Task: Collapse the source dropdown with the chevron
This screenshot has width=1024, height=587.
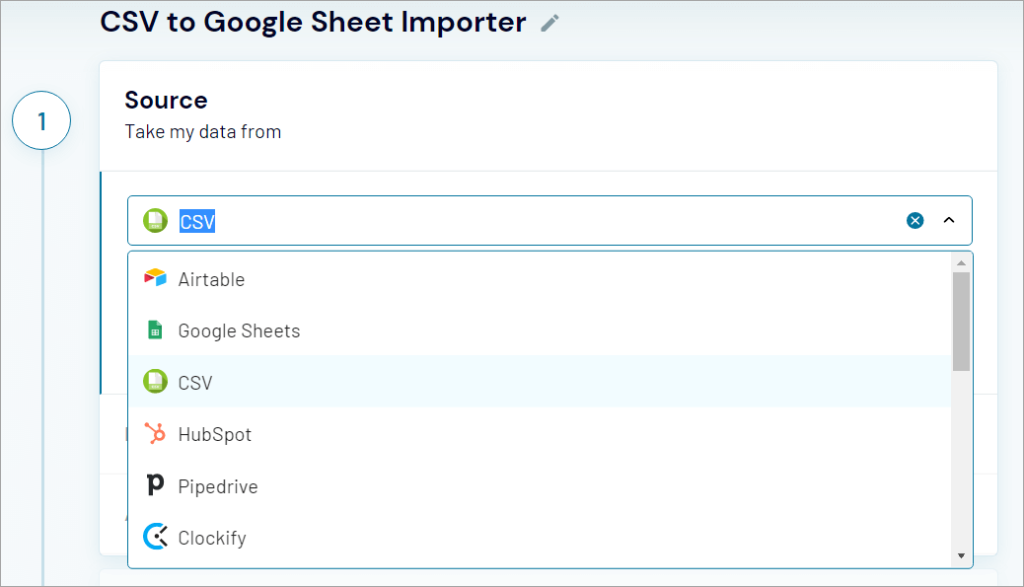Action: coord(949,220)
